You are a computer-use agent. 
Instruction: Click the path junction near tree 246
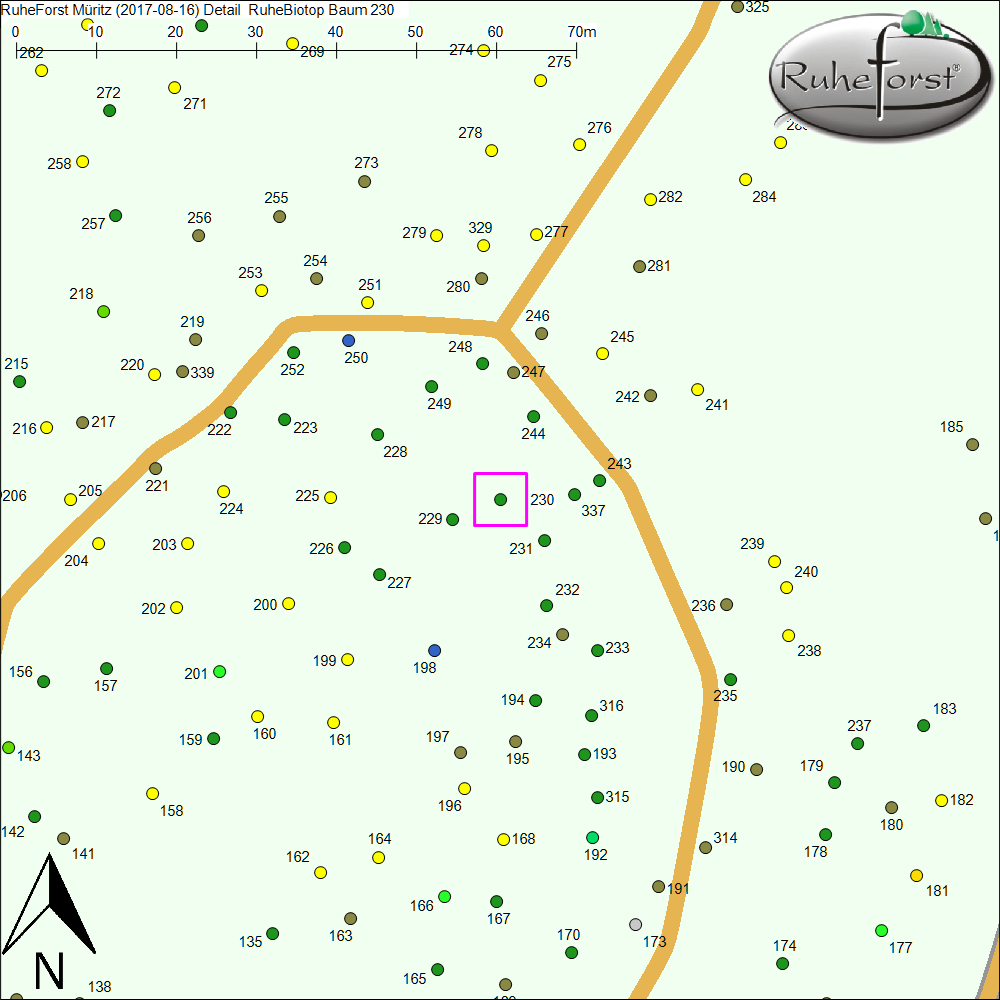[x=499, y=328]
